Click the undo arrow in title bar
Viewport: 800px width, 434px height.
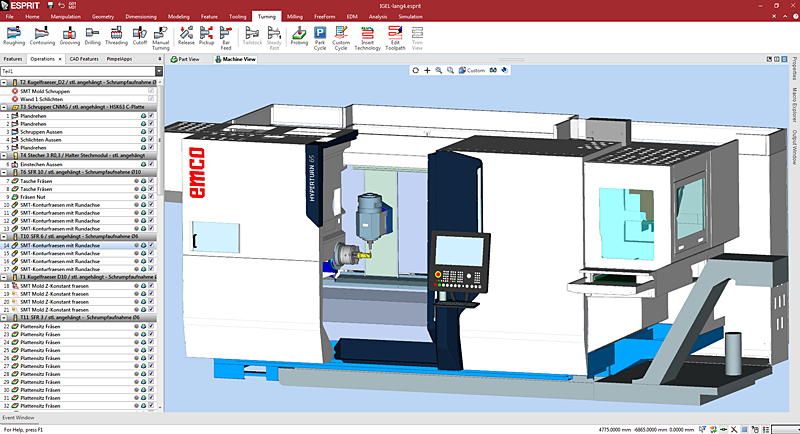[62, 6]
